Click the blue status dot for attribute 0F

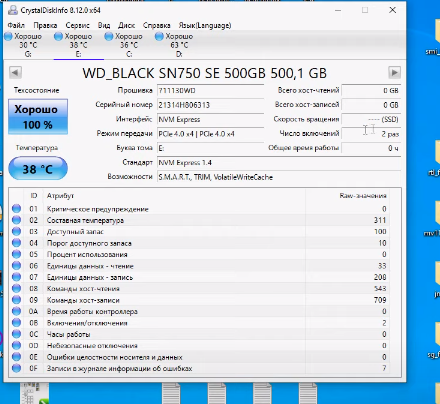coord(16,368)
